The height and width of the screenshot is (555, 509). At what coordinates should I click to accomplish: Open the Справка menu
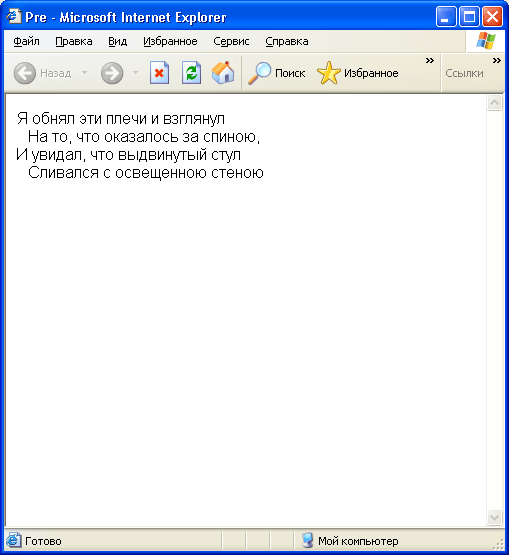[x=287, y=41]
